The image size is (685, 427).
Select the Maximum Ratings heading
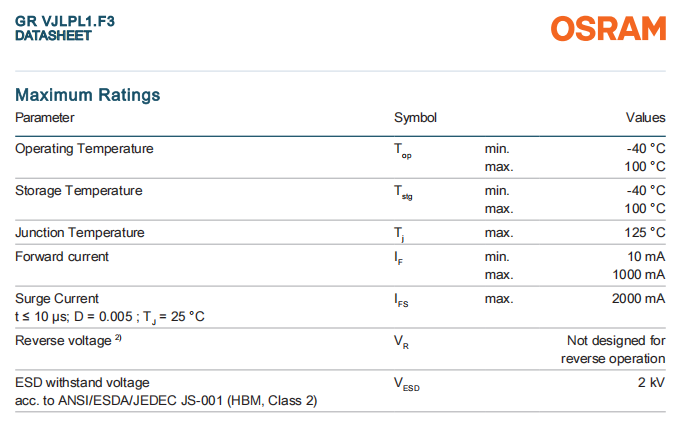tap(88, 95)
